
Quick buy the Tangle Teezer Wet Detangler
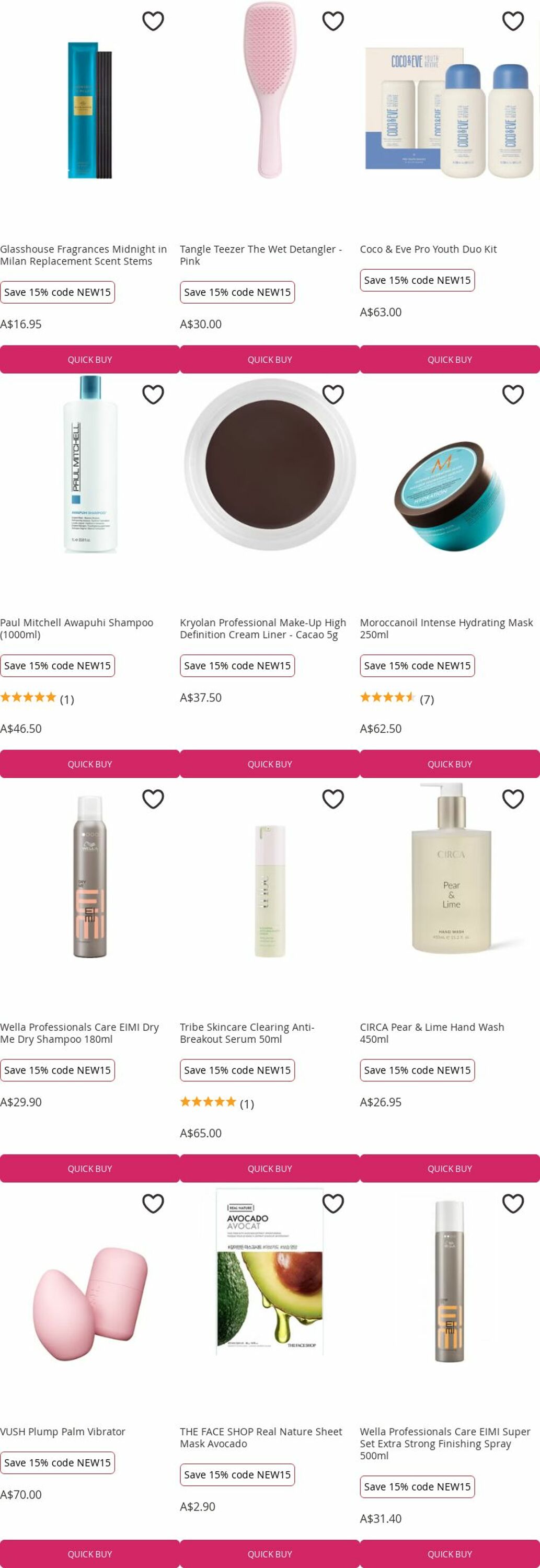tap(270, 359)
